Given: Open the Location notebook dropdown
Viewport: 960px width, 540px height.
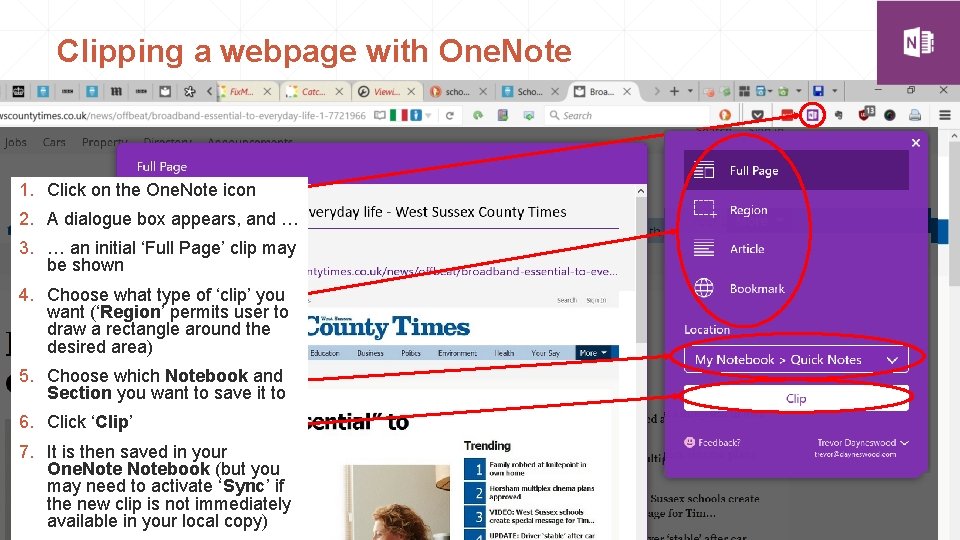Looking at the screenshot, I should click(x=796, y=359).
